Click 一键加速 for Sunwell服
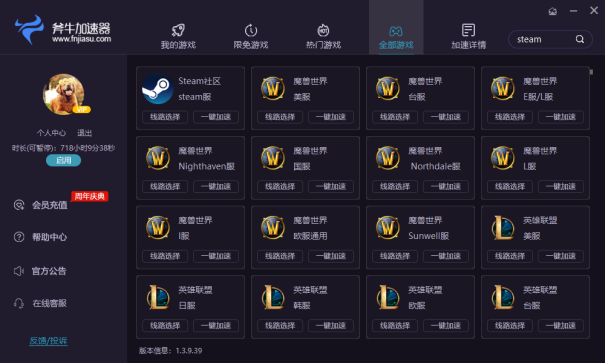 [x=446, y=256]
